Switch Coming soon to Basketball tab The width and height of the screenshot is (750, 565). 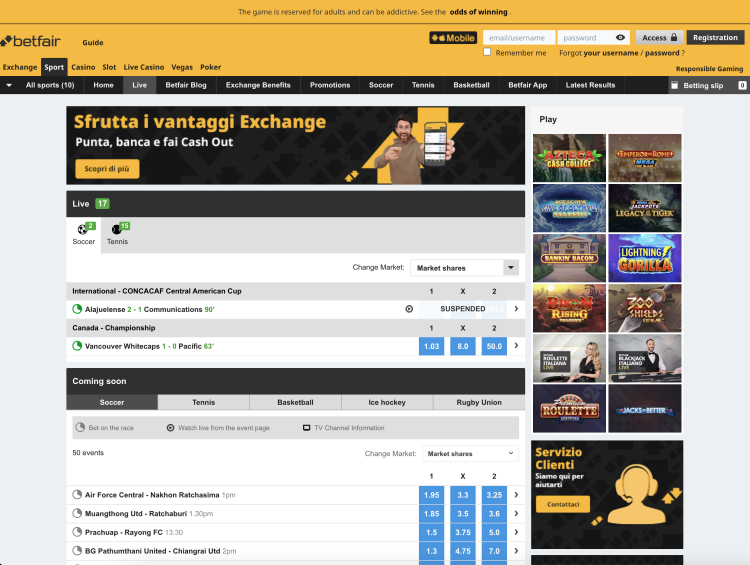[295, 402]
